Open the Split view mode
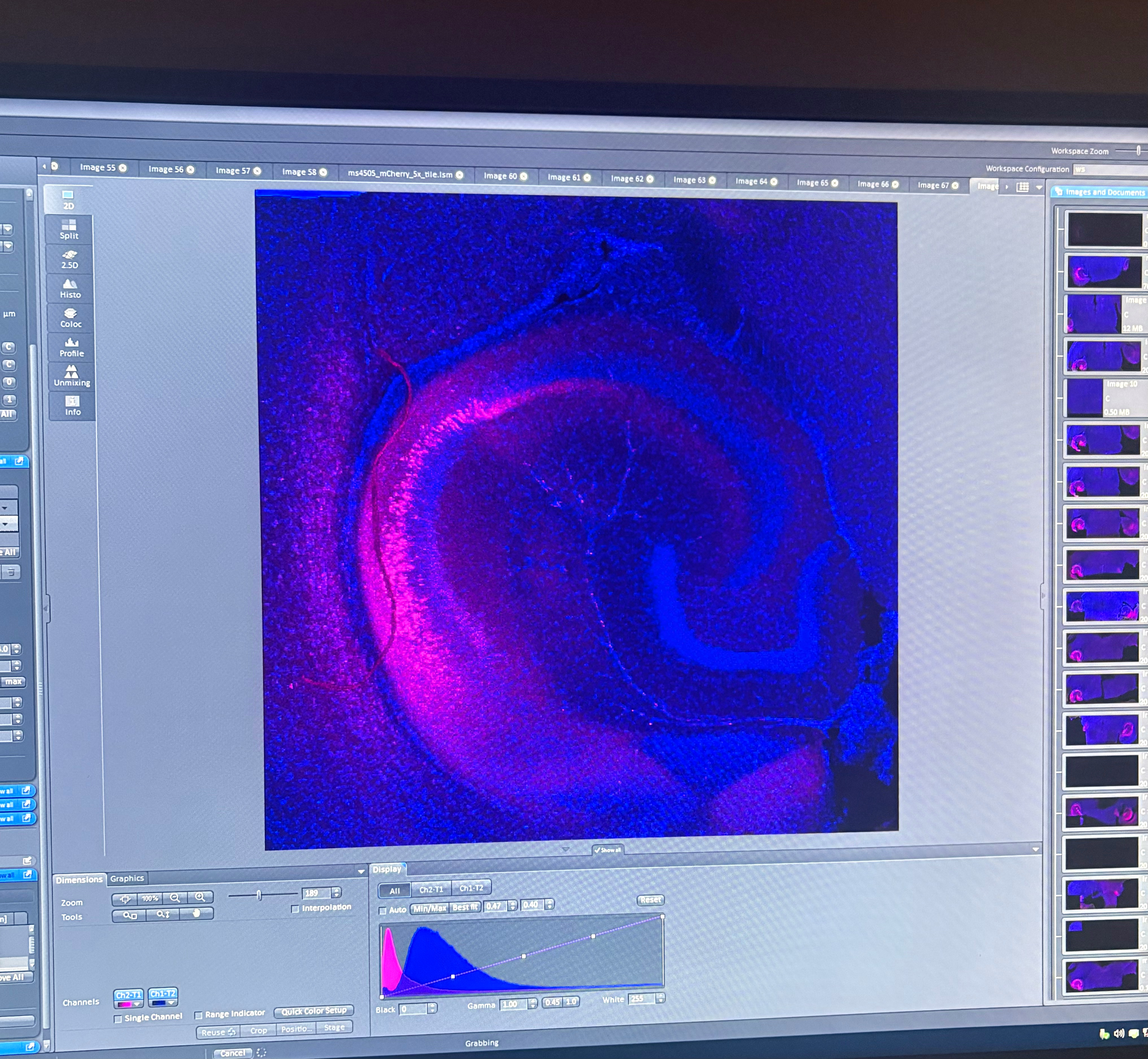The image size is (1148, 1059). pos(69,229)
